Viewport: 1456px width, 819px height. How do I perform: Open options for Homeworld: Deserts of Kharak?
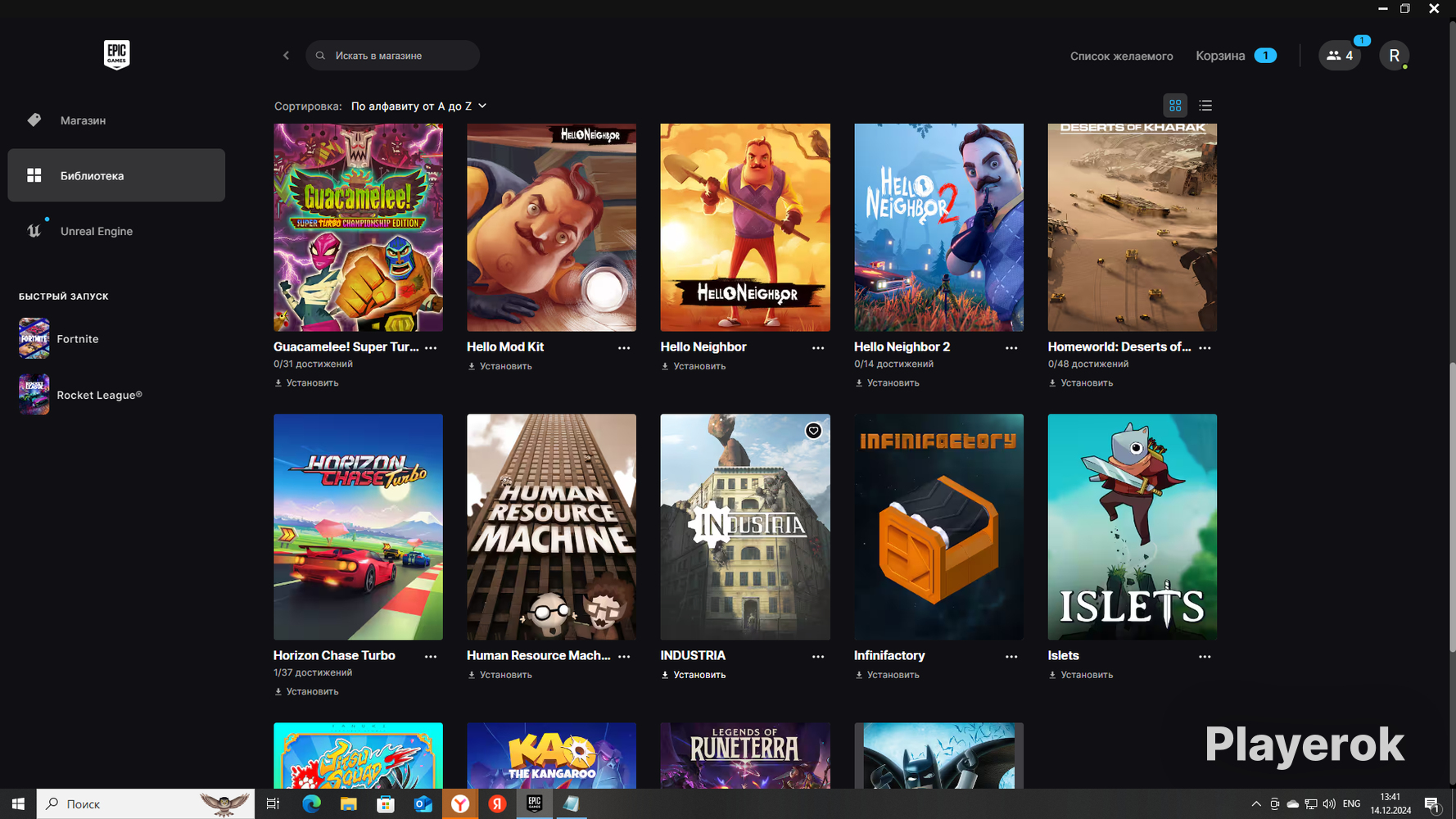tap(1205, 348)
